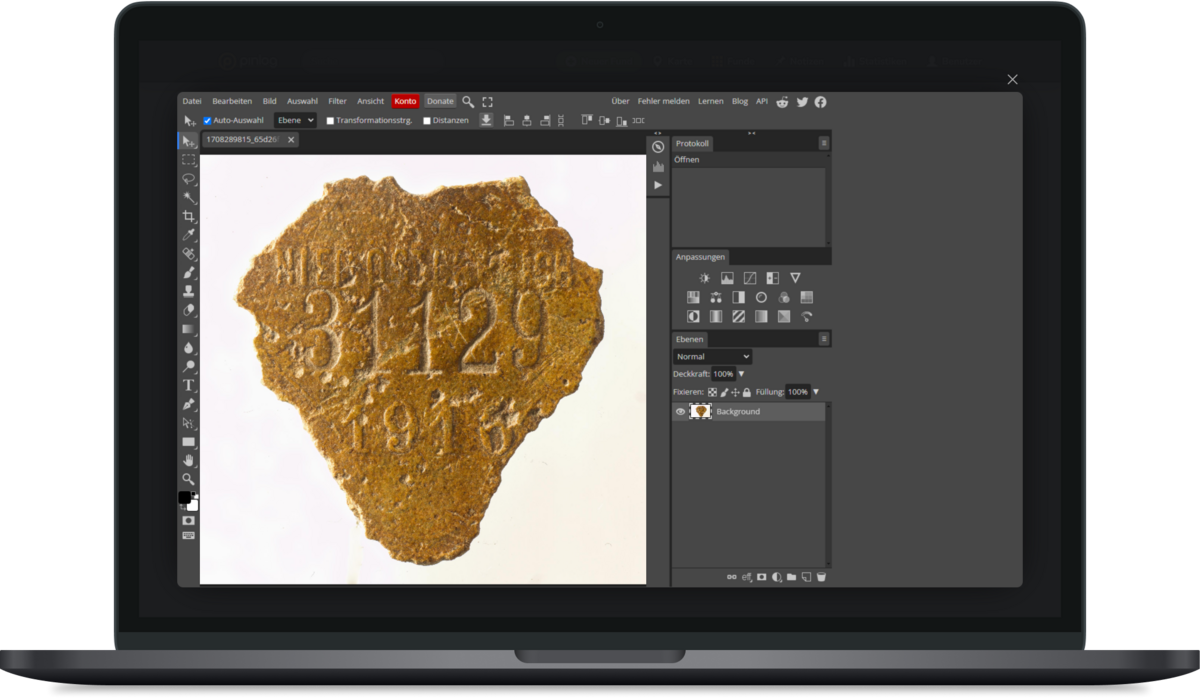This screenshot has height=699, width=1200.
Task: Hide the Background layer via eye icon
Action: pos(681,412)
